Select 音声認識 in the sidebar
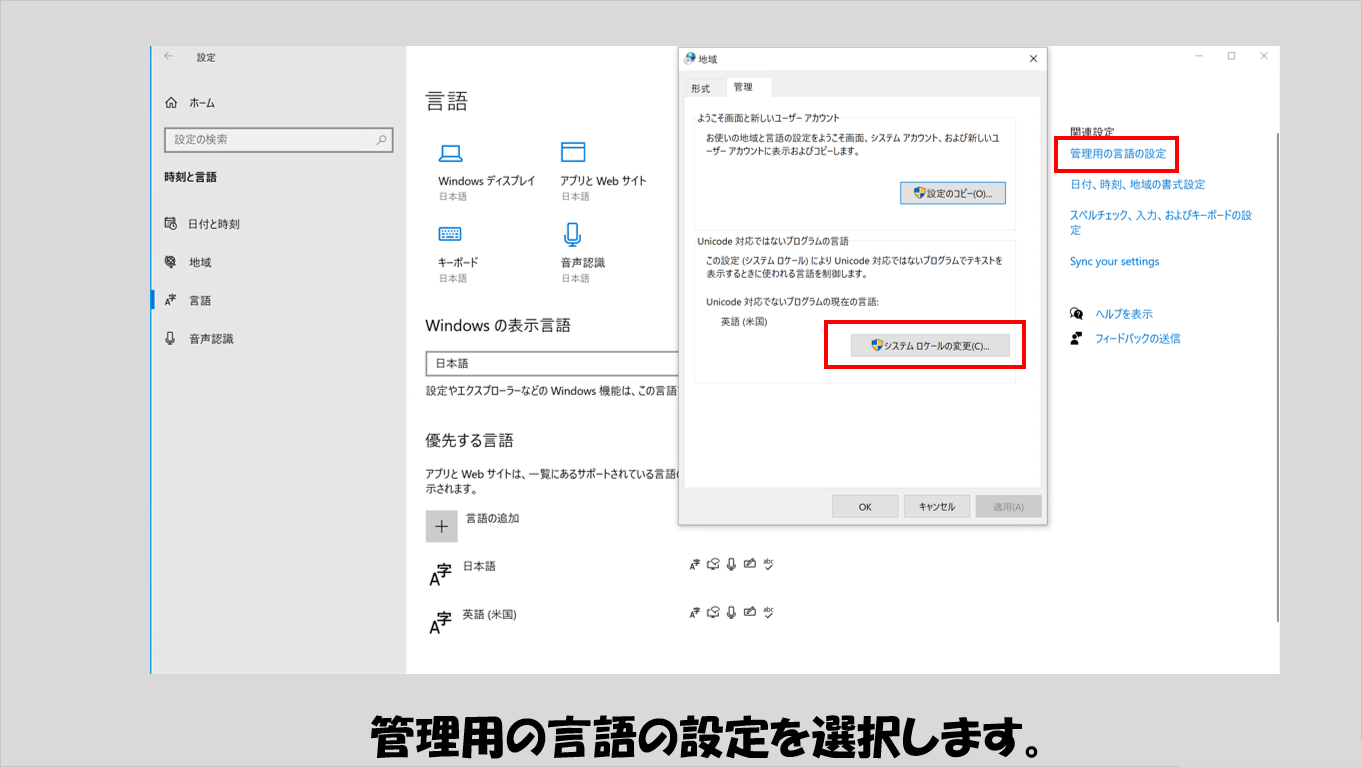The image size is (1362, 767). pyautogui.click(x=211, y=339)
